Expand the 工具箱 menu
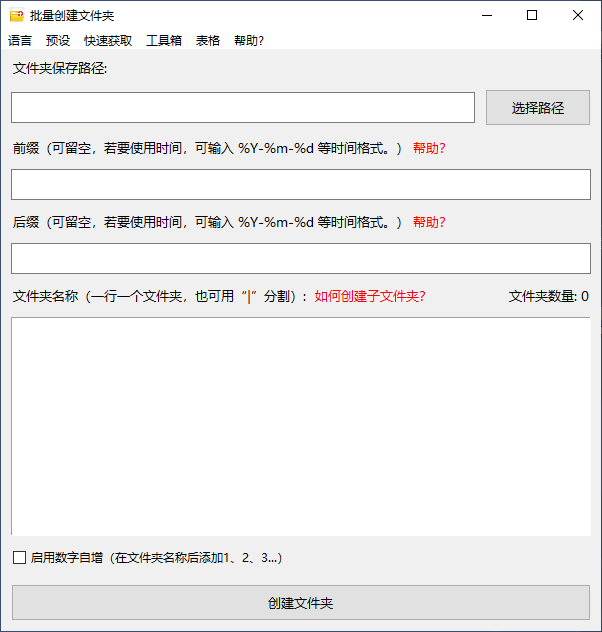This screenshot has width=602, height=632. pyautogui.click(x=164, y=41)
